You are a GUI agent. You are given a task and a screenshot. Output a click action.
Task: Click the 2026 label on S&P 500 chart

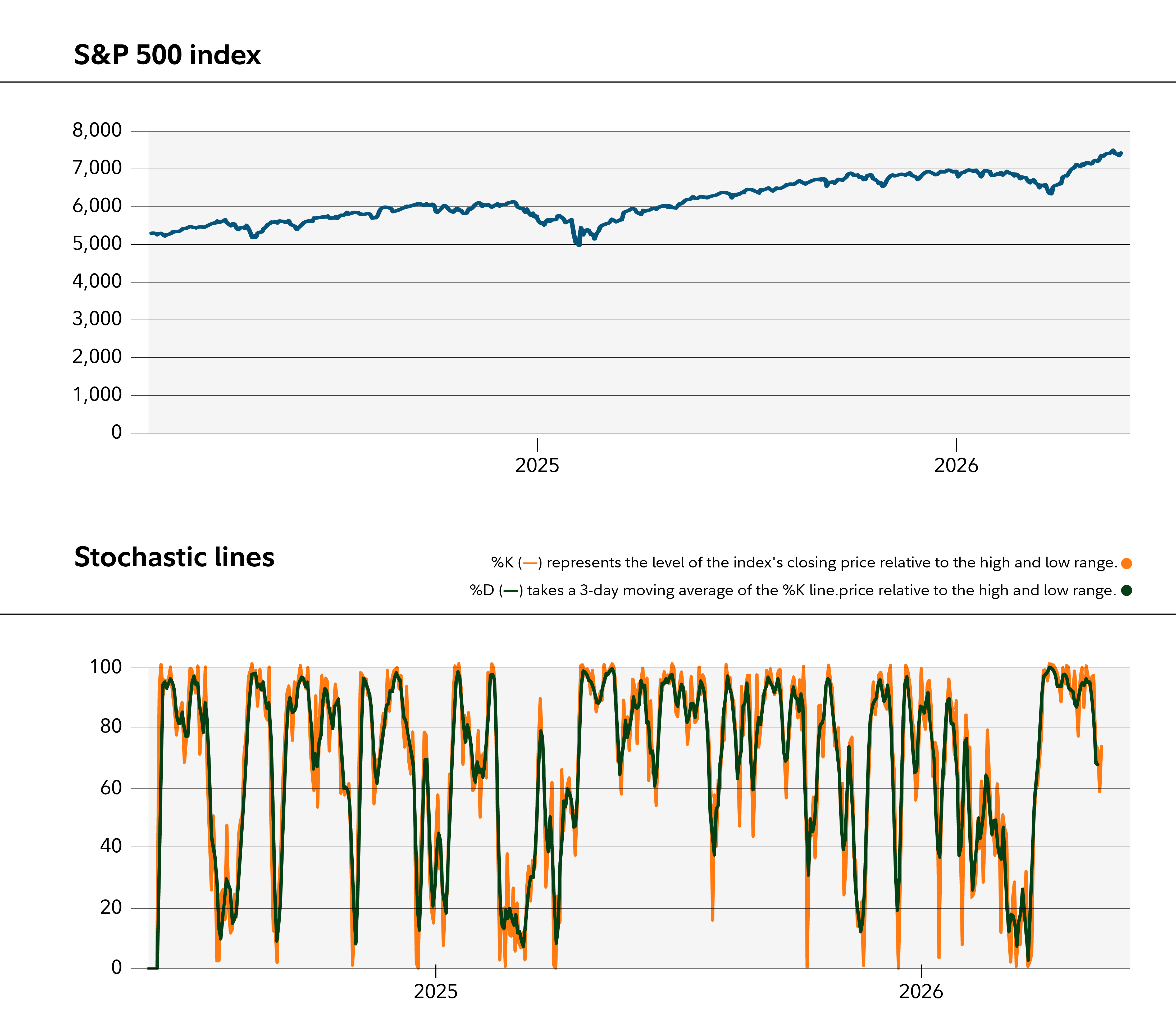coord(956,465)
